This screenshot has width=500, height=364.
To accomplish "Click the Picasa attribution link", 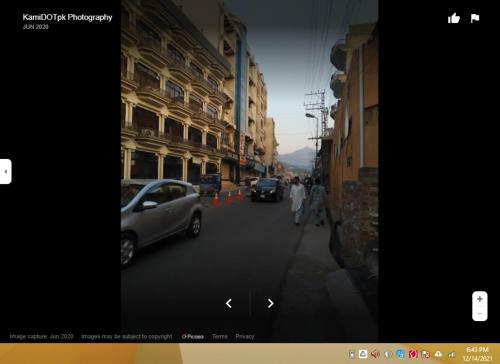I will 193,337.
